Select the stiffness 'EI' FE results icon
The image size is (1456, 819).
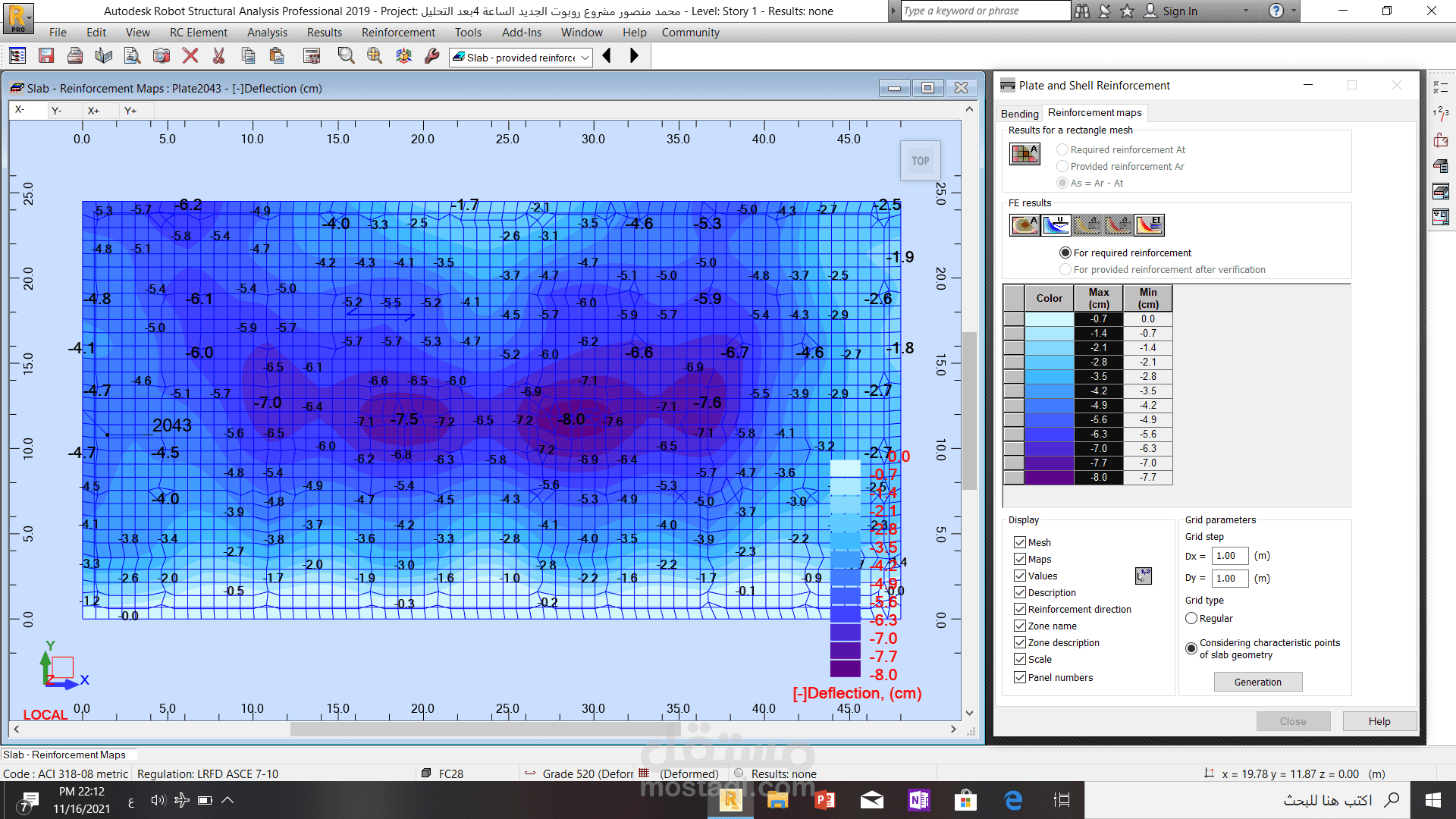(1149, 224)
